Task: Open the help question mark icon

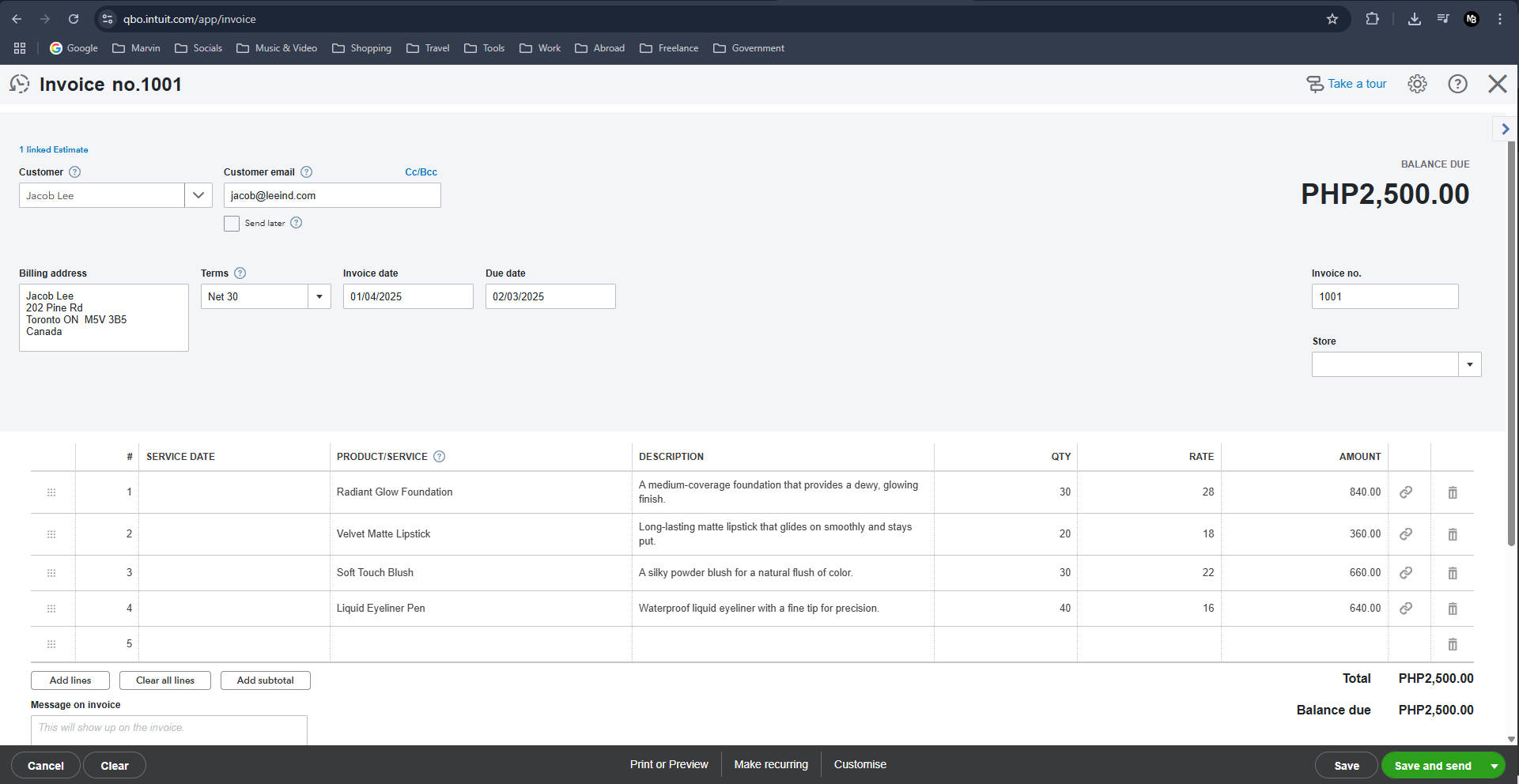Action: 1457,84
